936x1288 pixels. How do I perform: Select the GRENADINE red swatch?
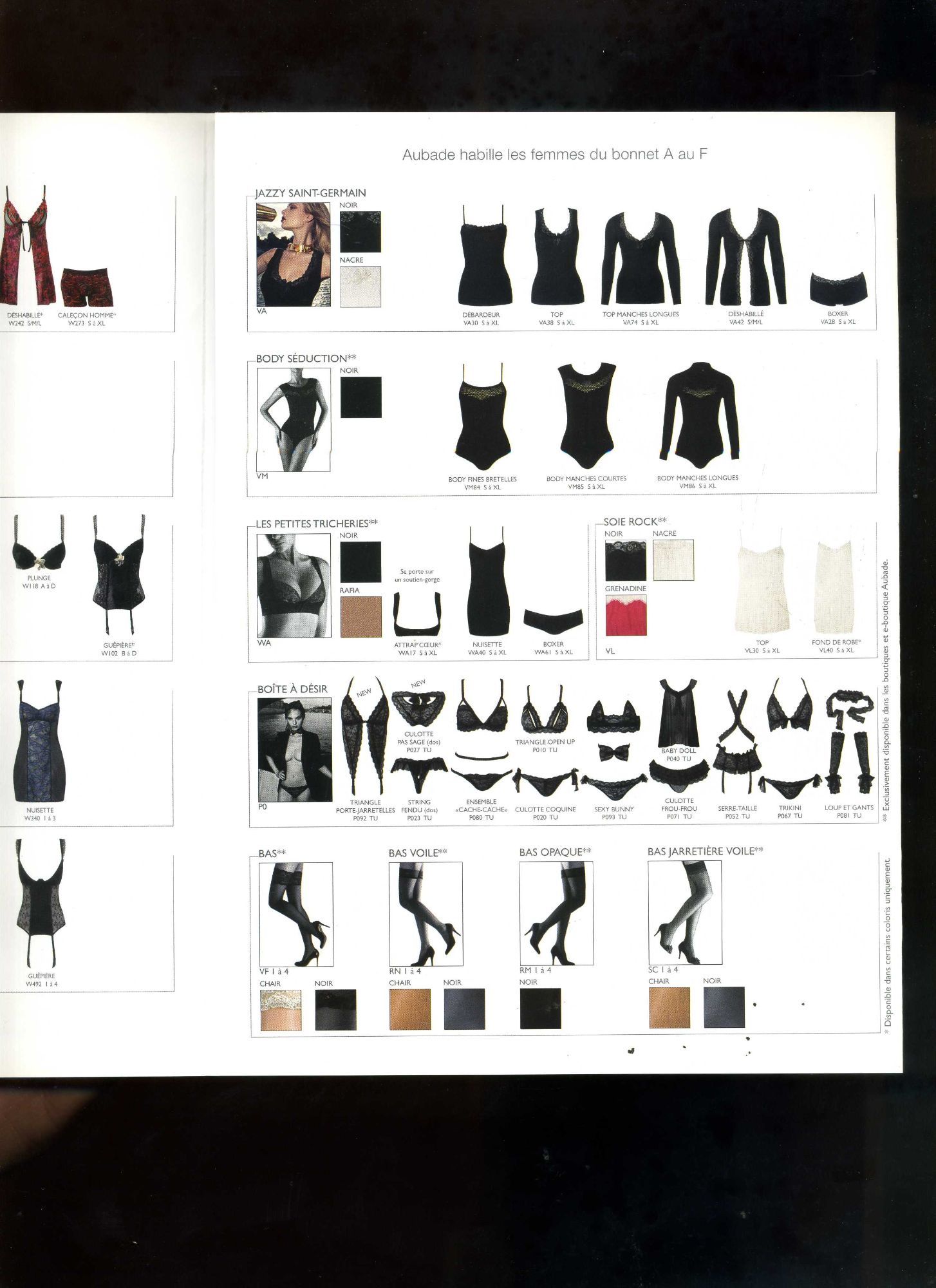625,615
